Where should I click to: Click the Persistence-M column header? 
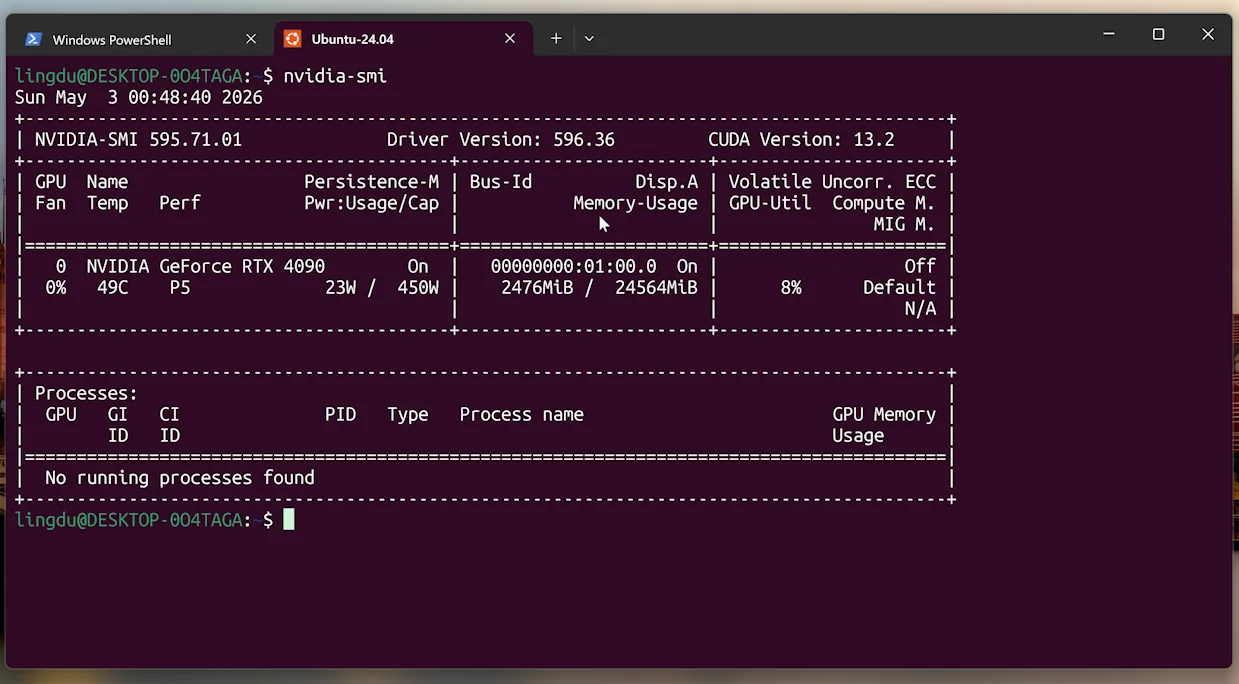point(372,182)
